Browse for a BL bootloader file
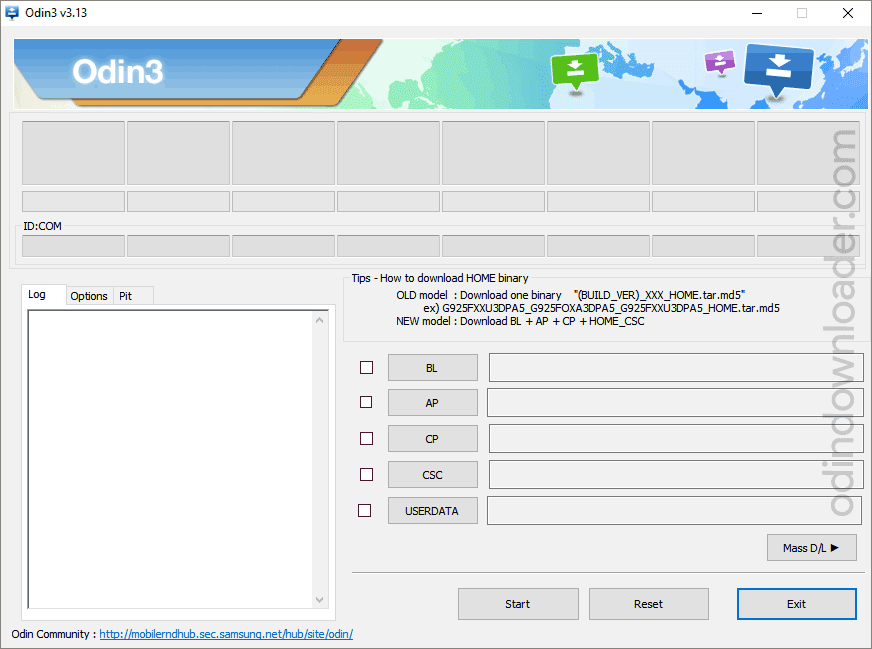 tap(433, 368)
